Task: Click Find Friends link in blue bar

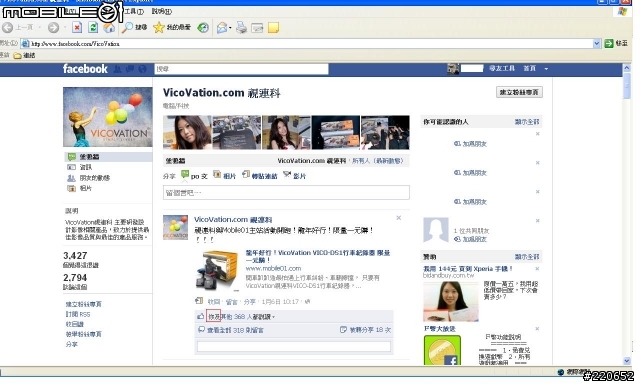Action: click(x=502, y=69)
